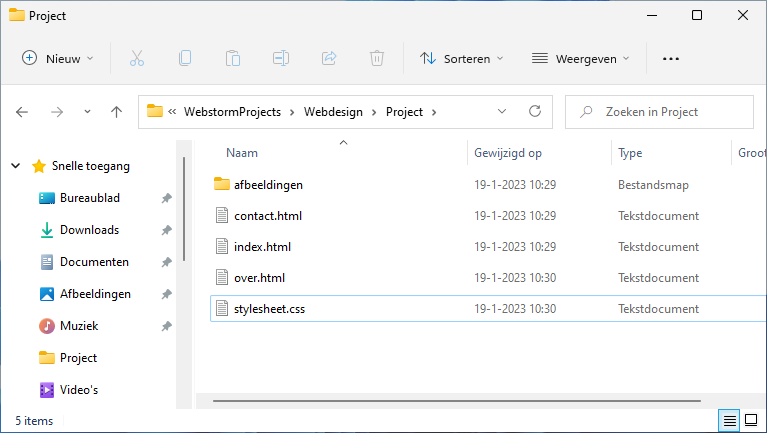Go forward with the right arrow
Image resolution: width=767 pixels, height=433 pixels.
point(57,112)
